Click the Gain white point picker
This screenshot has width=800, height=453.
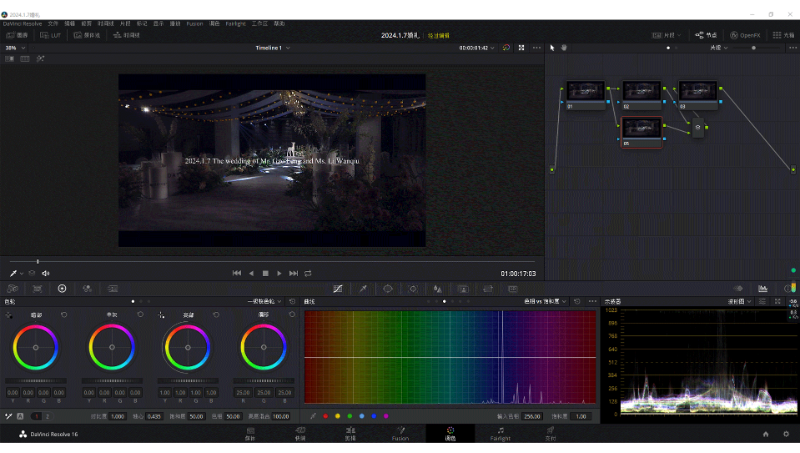(x=162, y=315)
